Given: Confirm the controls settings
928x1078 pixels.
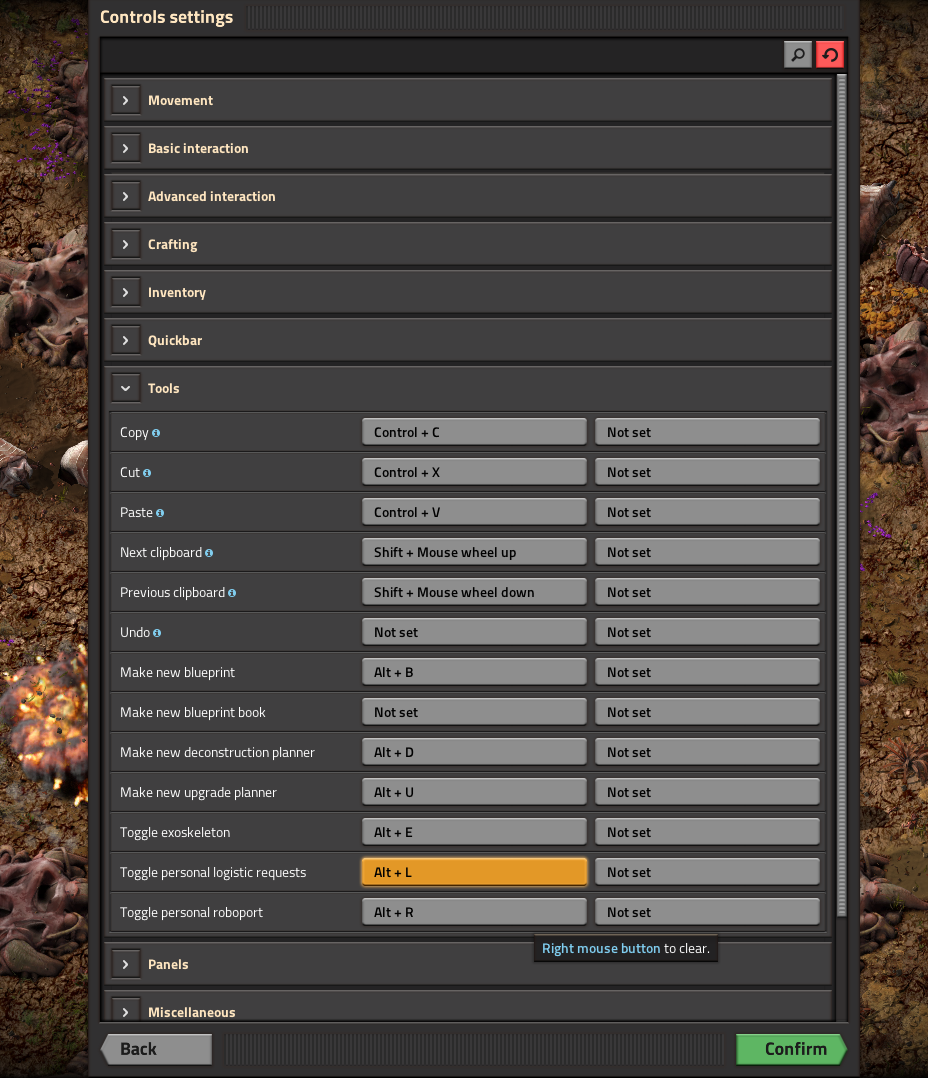Looking at the screenshot, I should coord(794,1049).
